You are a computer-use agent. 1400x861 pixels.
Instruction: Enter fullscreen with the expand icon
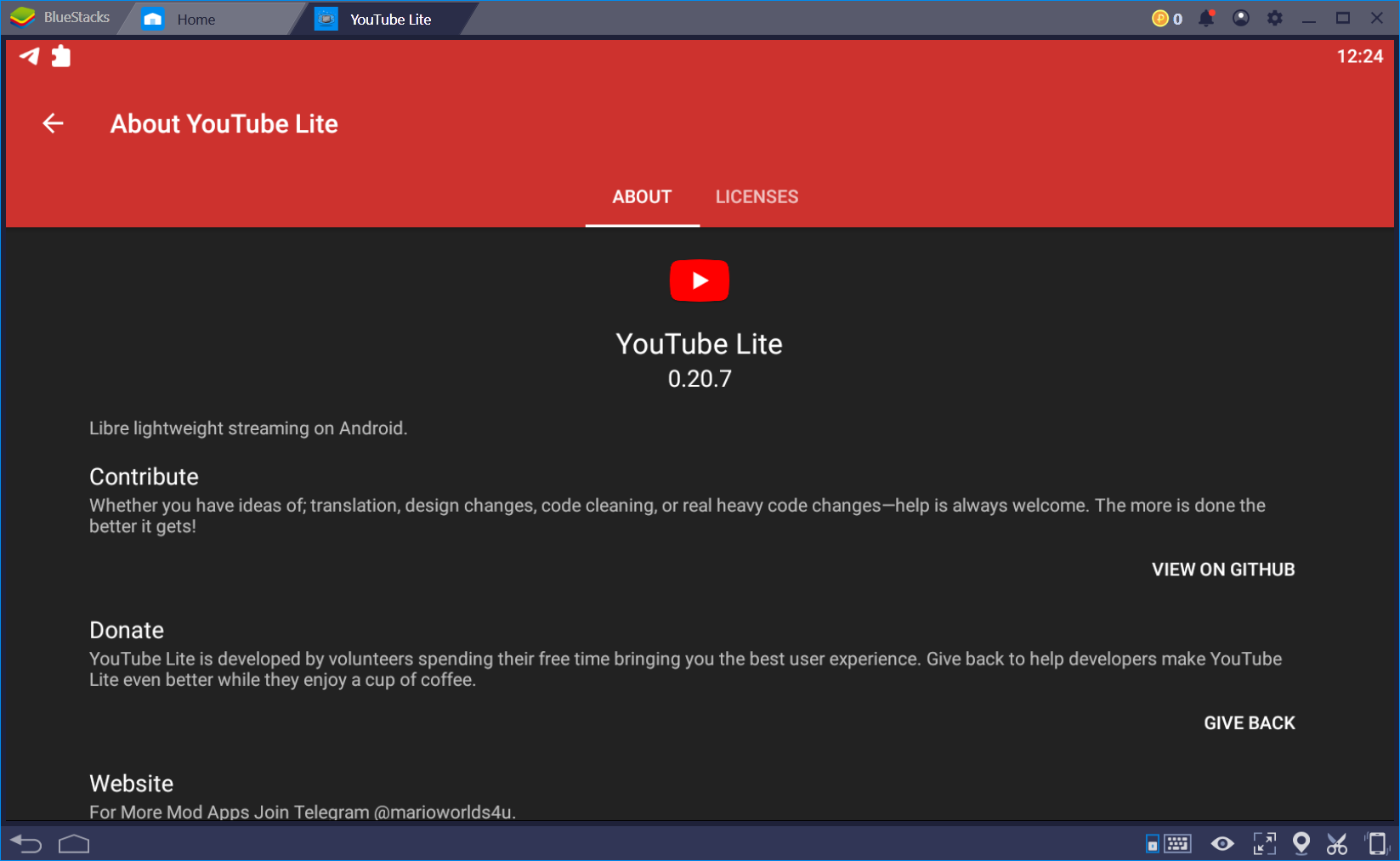(1265, 843)
